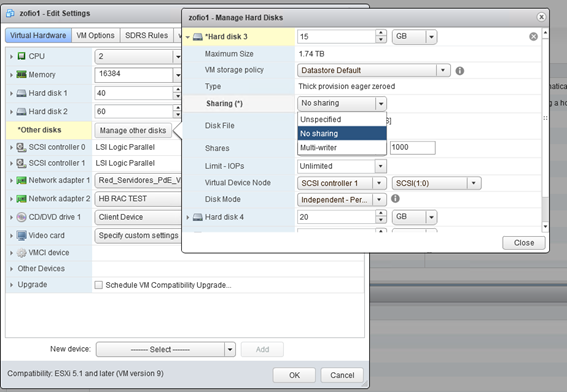Expand the Memory row
The width and height of the screenshot is (567, 392).
[x=11, y=75]
